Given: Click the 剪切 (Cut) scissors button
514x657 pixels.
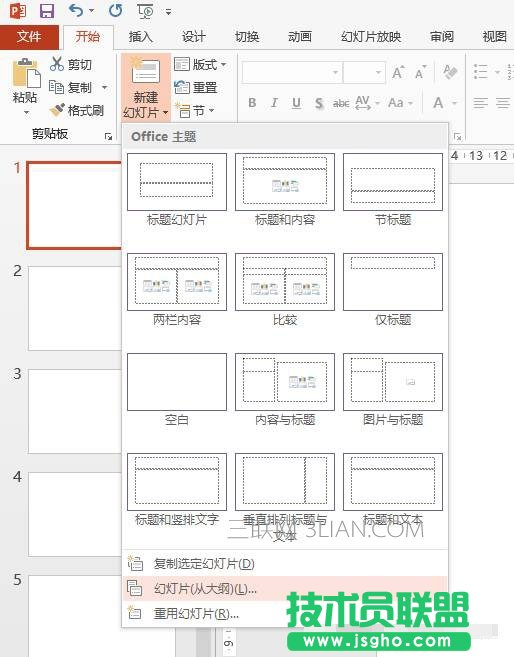Looking at the screenshot, I should [70, 64].
